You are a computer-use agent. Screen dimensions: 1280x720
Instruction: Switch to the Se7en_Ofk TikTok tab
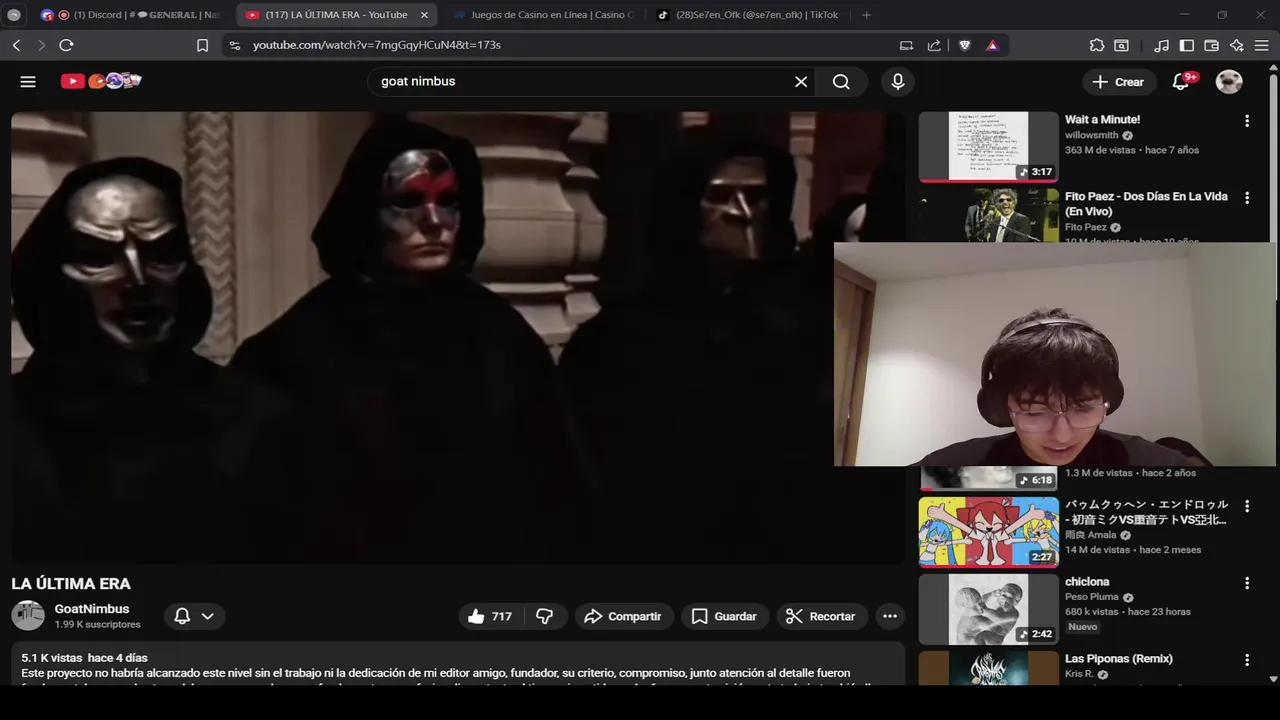(748, 15)
